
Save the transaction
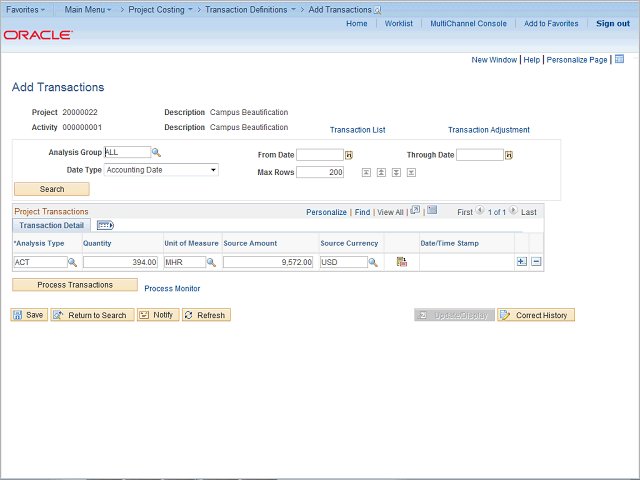click(29, 315)
